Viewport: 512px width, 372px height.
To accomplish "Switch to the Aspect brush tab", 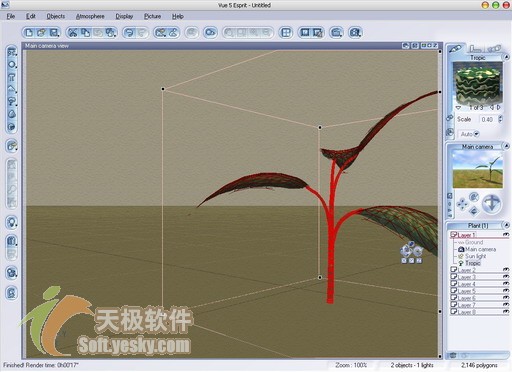I will [455, 49].
